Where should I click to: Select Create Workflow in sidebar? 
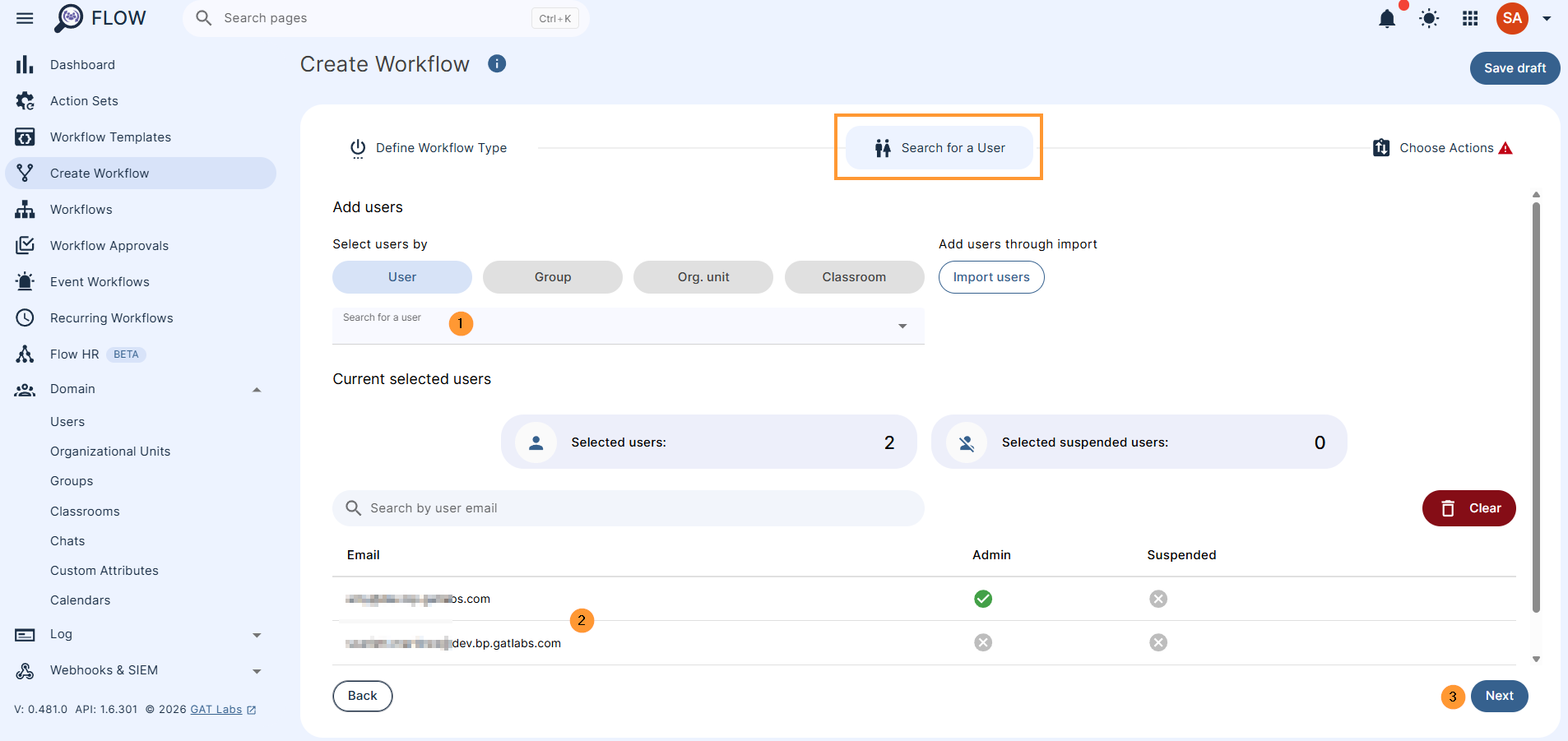click(x=141, y=174)
